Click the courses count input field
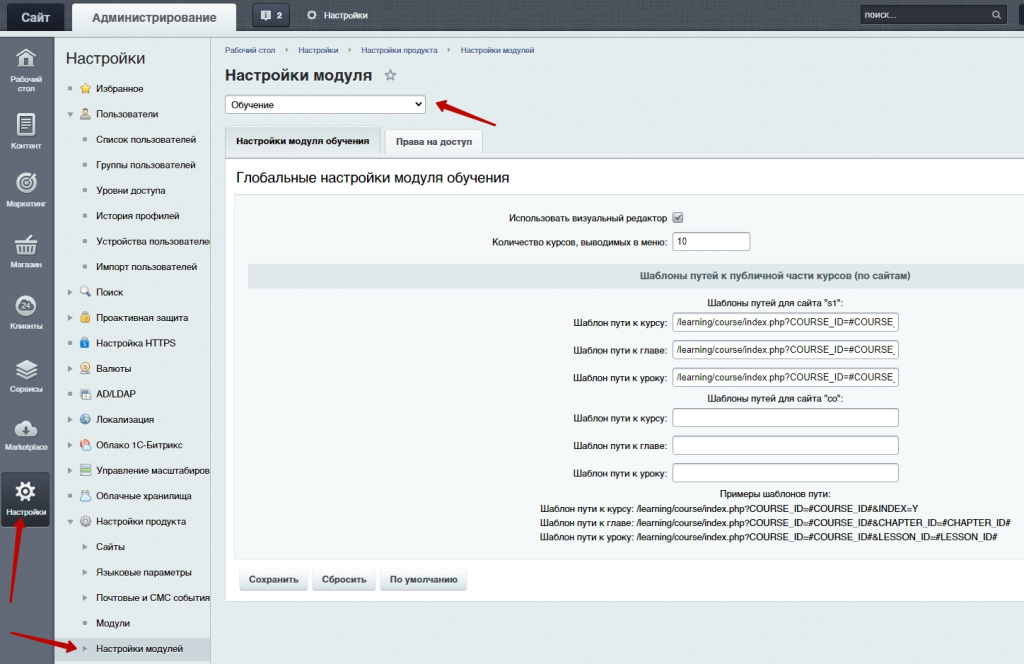Image resolution: width=1024 pixels, height=664 pixels. tap(711, 242)
